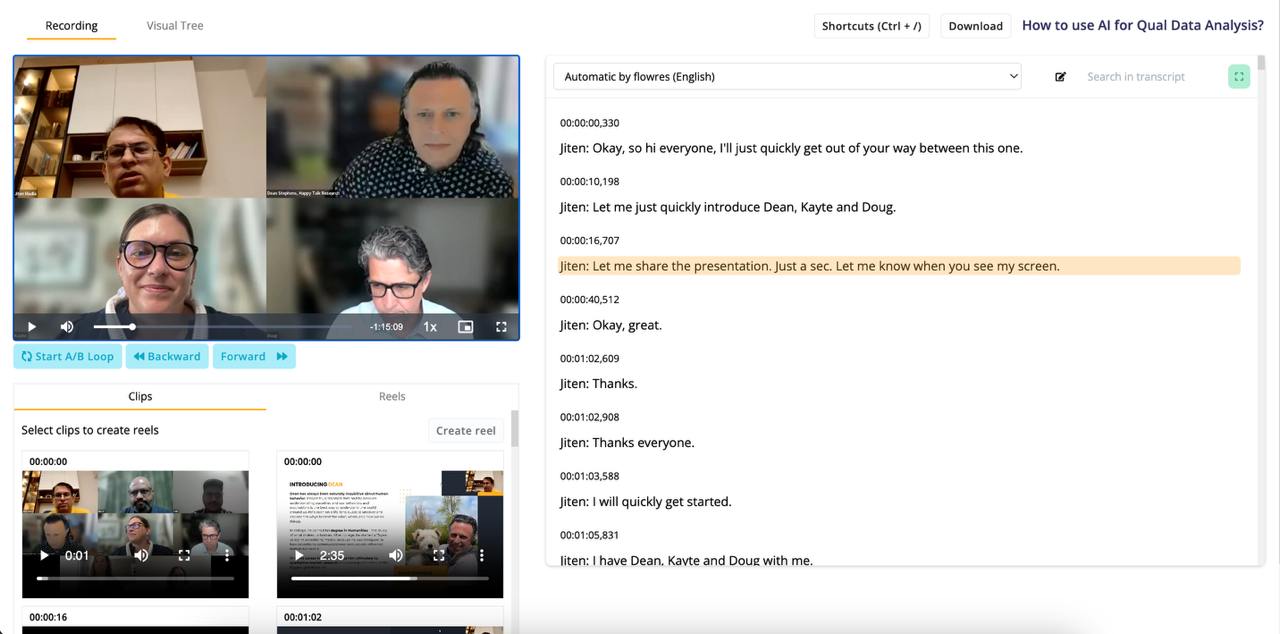Viewport: 1280px width, 634px height.
Task: Open more options on second clip
Action: pos(481,555)
